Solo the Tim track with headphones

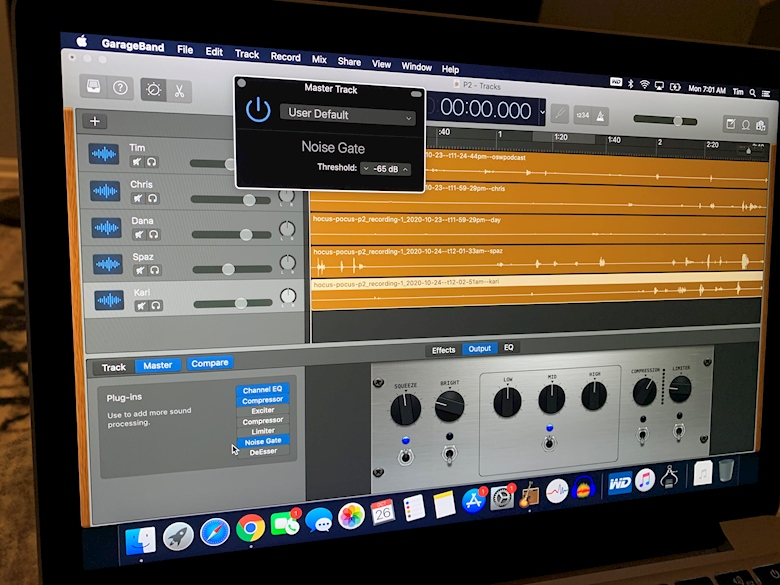[x=151, y=162]
